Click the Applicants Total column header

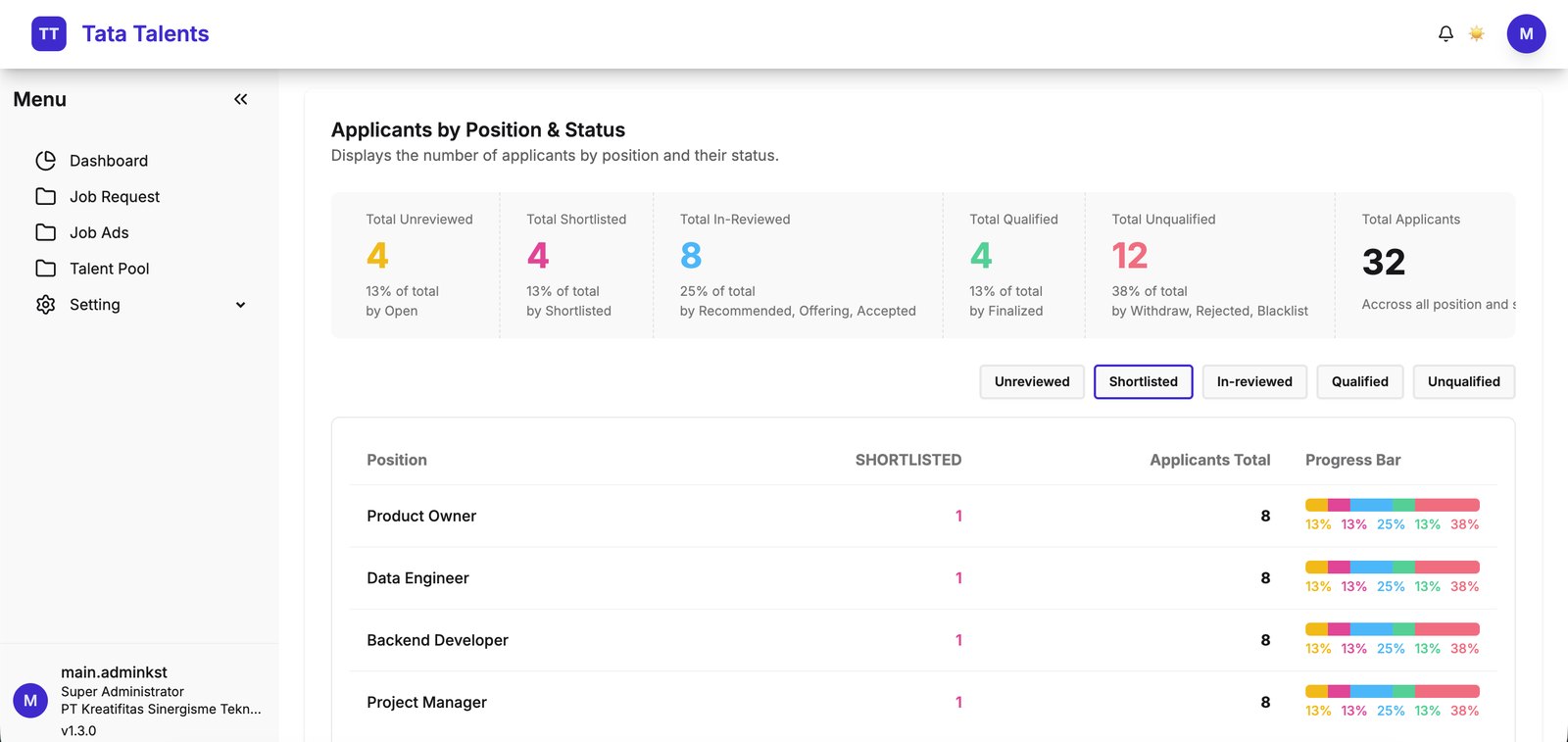pos(1210,460)
